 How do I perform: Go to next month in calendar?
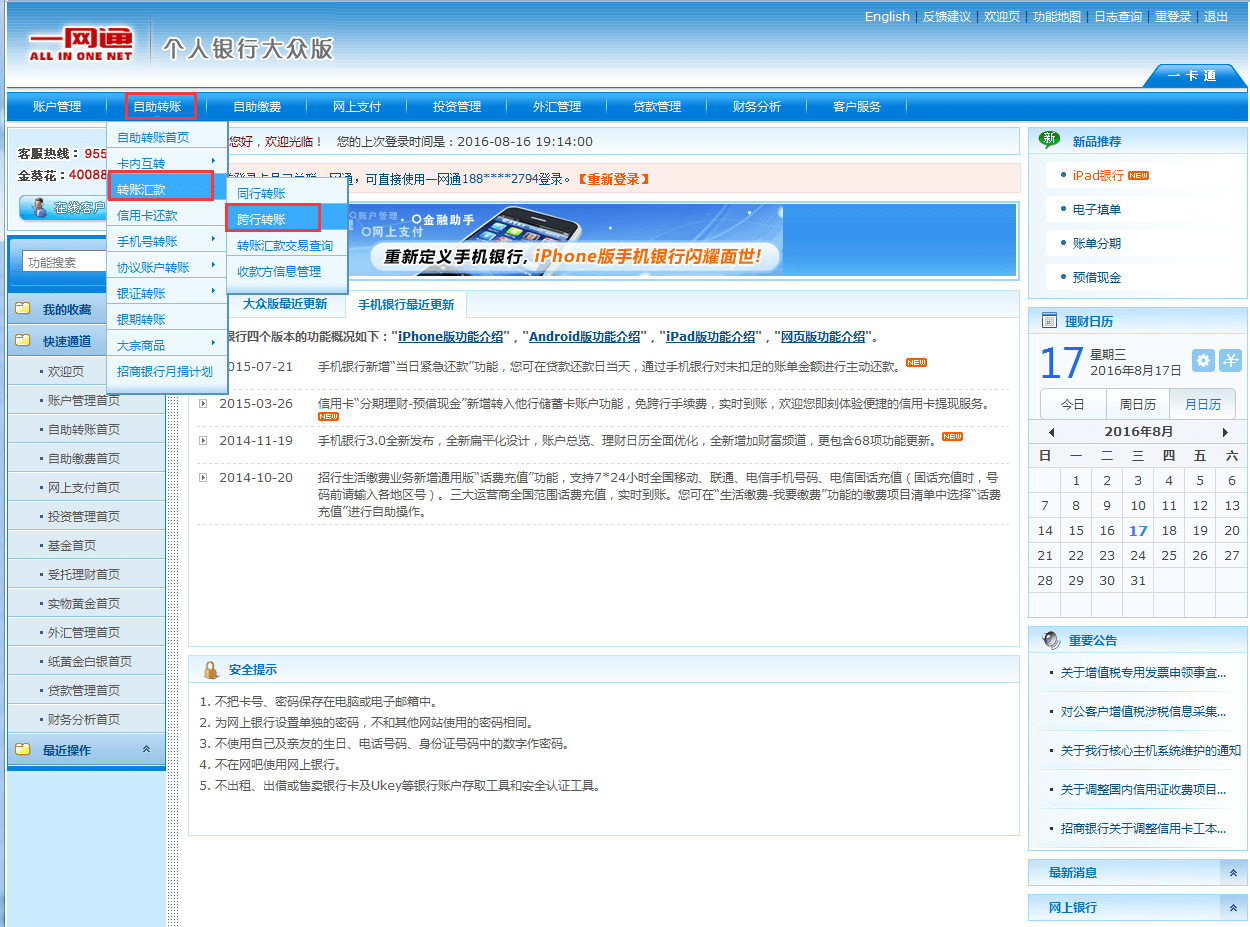1225,432
